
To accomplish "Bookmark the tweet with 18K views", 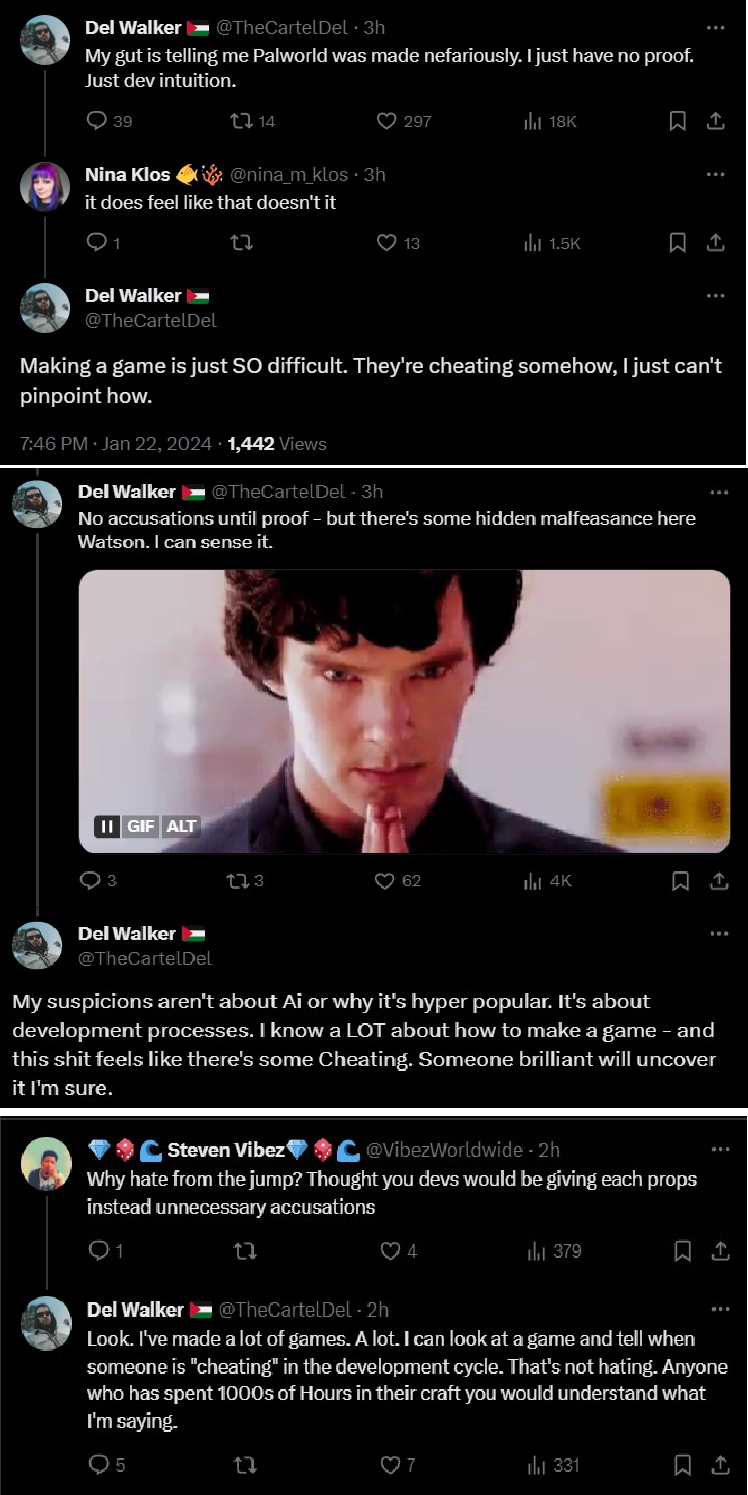I will click(x=677, y=121).
